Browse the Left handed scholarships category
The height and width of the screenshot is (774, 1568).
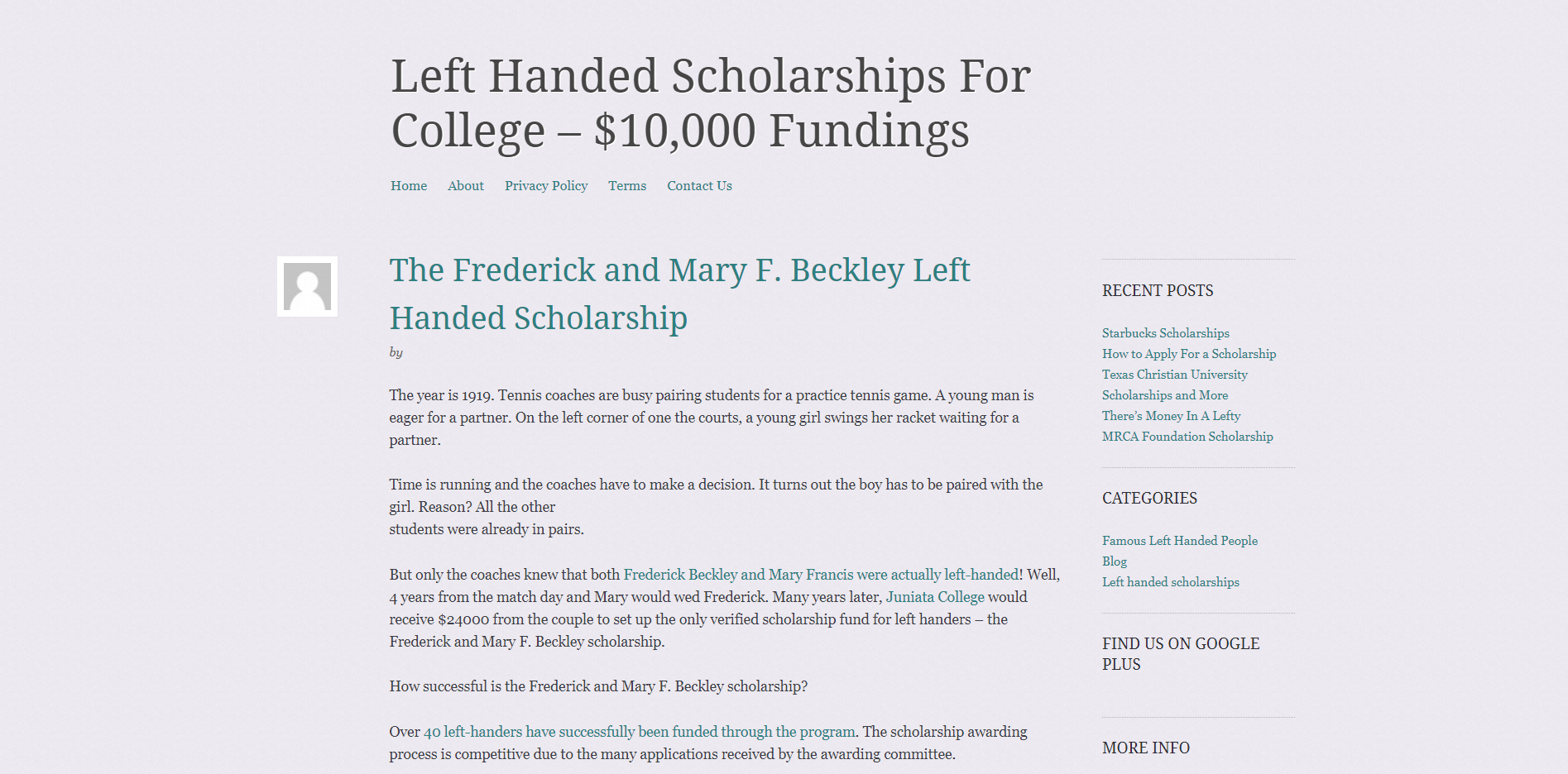coord(1169,582)
